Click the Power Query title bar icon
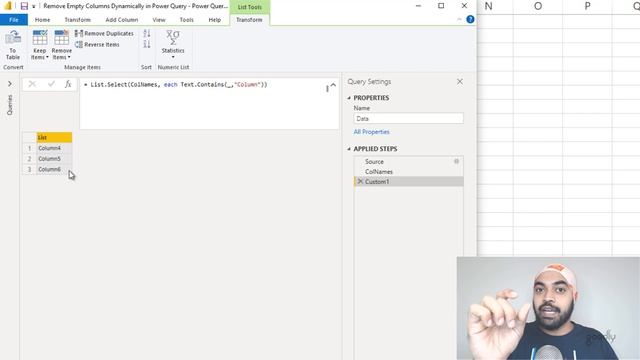The image size is (640, 360). coord(8,6)
